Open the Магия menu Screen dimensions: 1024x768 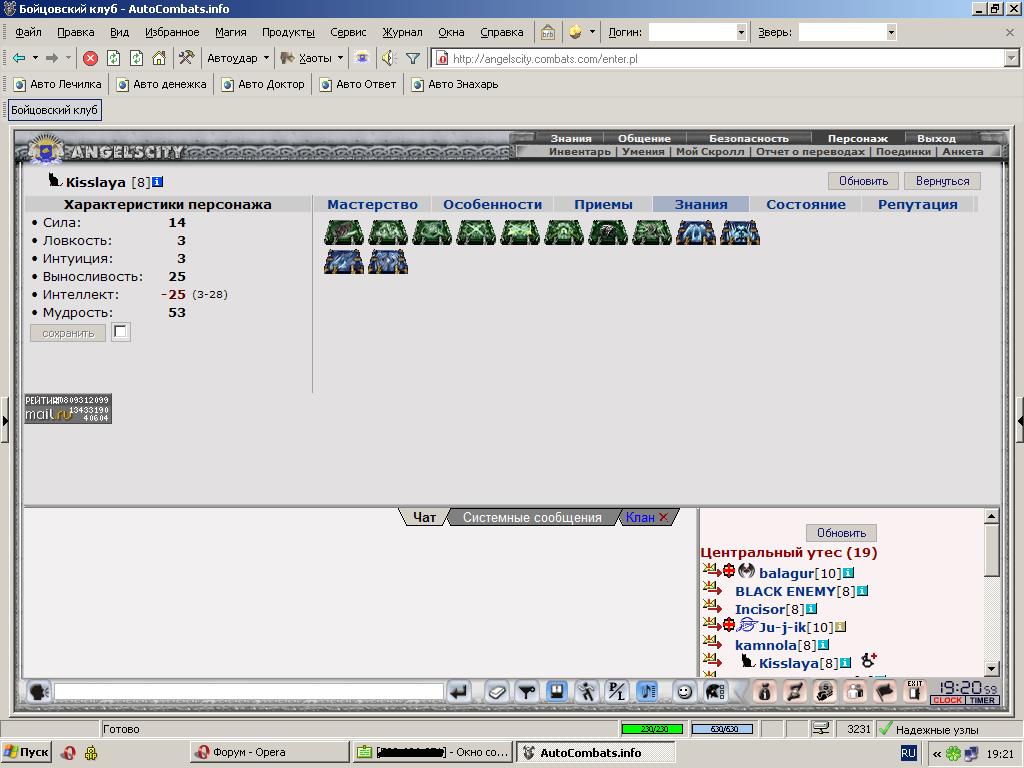tap(231, 32)
